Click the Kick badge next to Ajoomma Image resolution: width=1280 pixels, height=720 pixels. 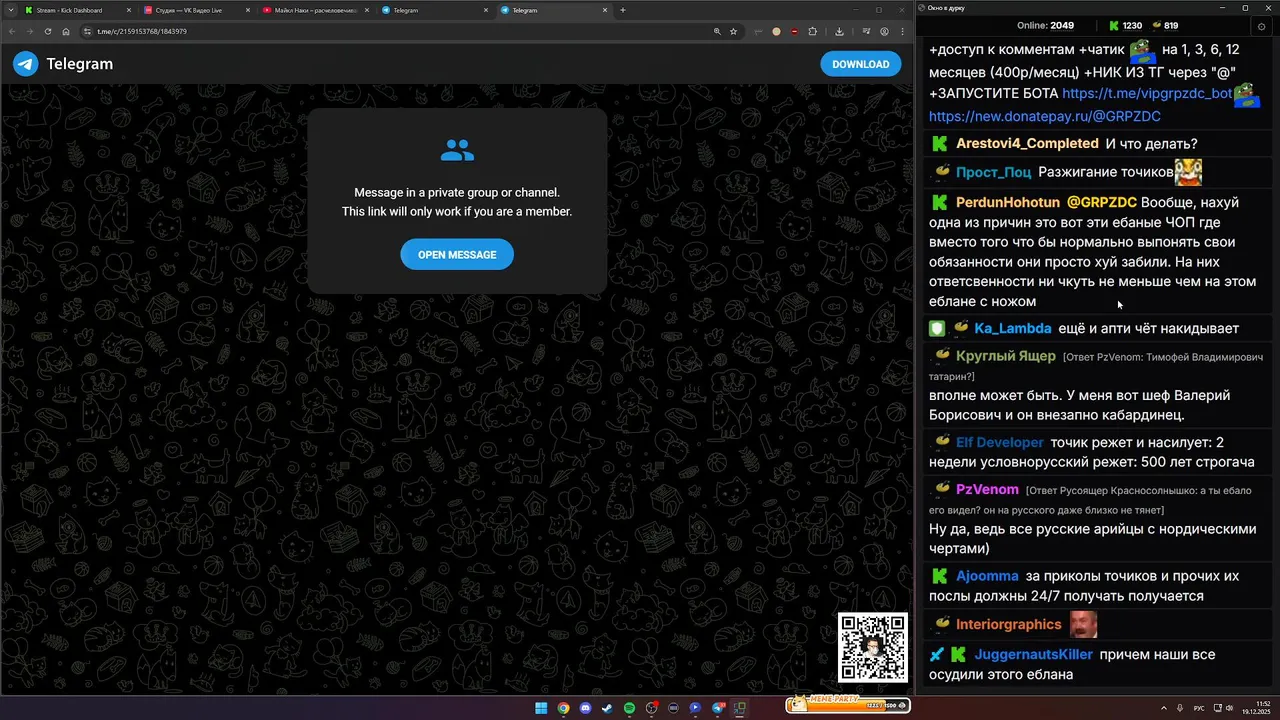coord(940,576)
